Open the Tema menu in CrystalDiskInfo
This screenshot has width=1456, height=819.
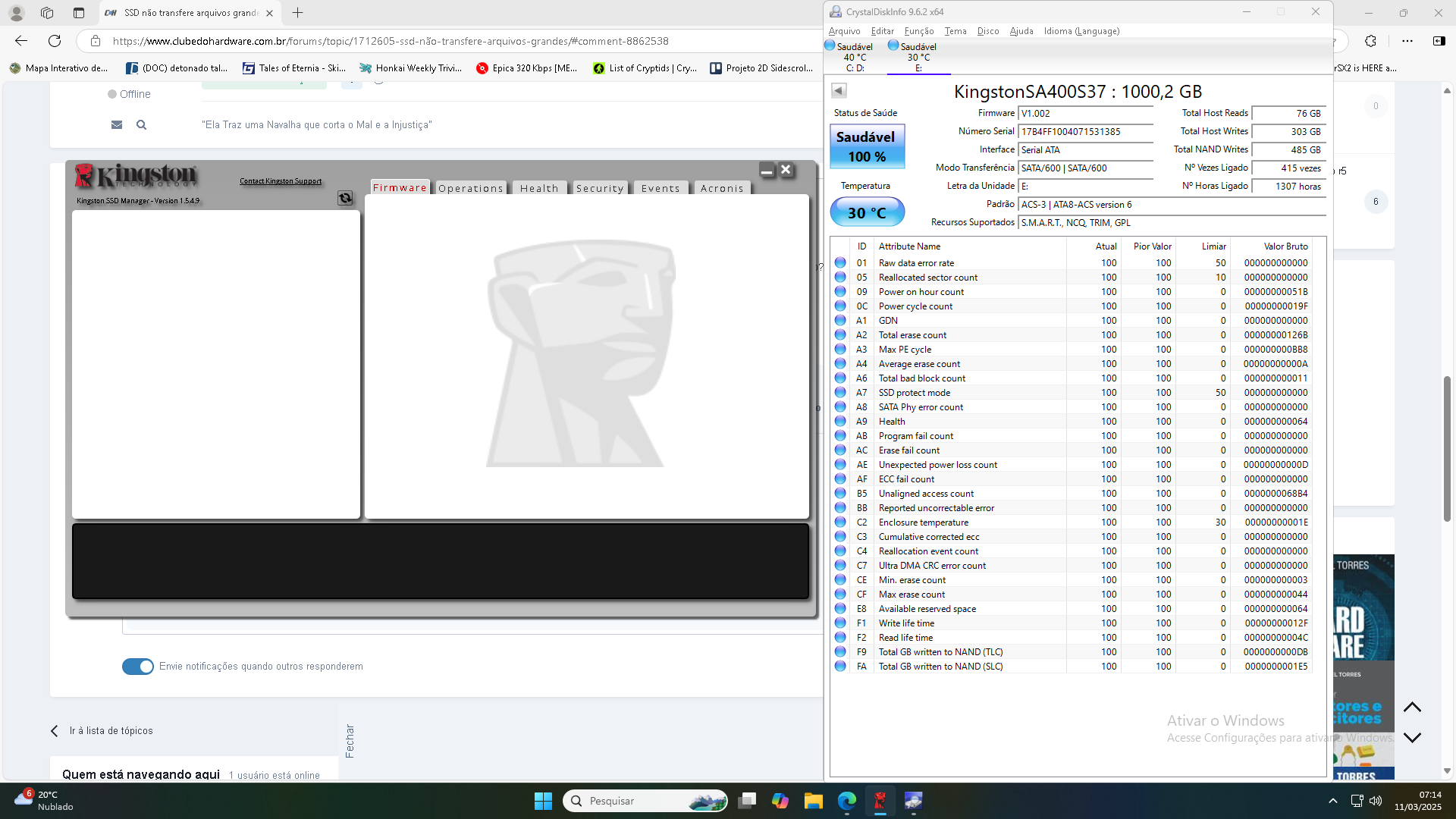955,31
